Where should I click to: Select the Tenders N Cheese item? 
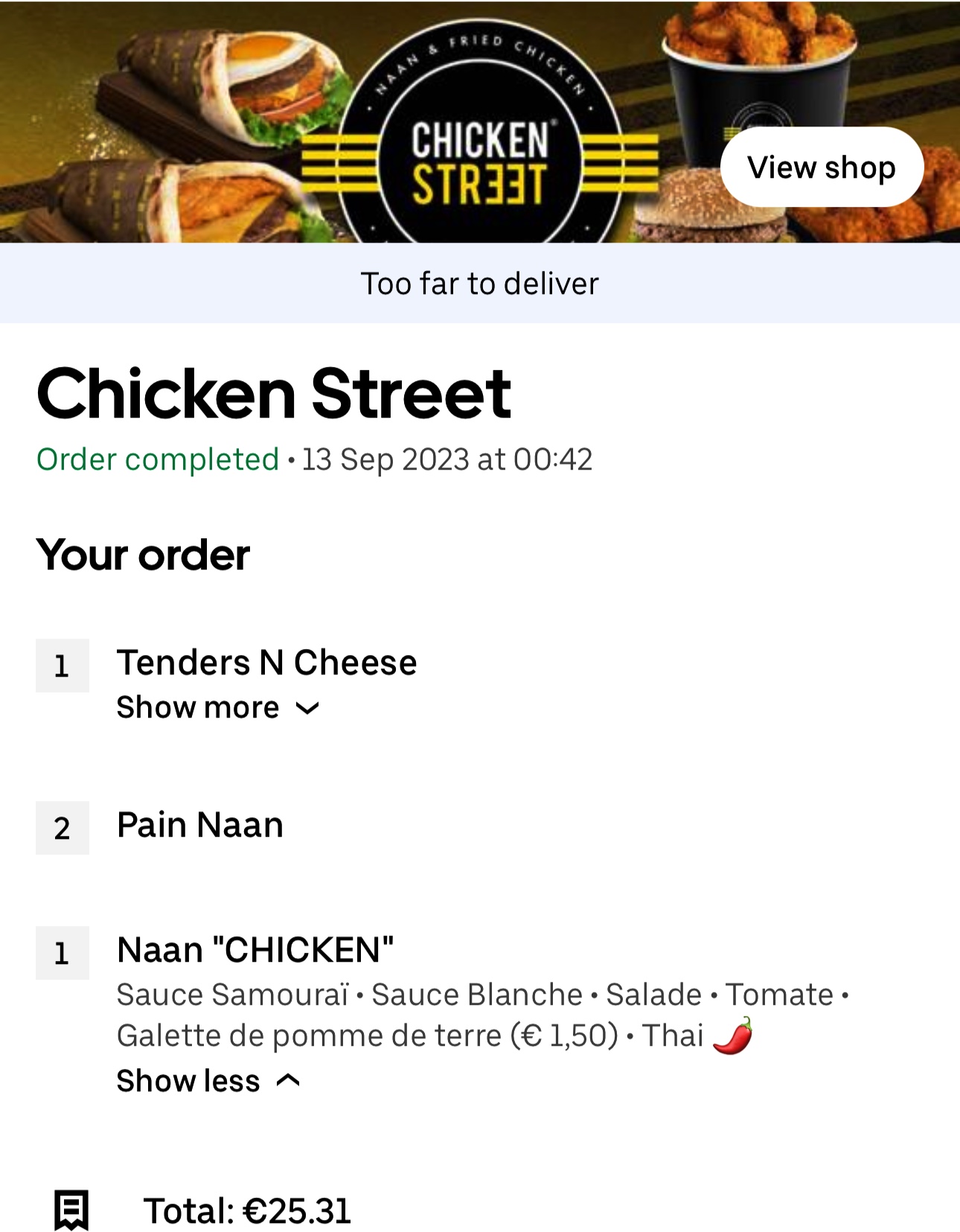[x=266, y=663]
